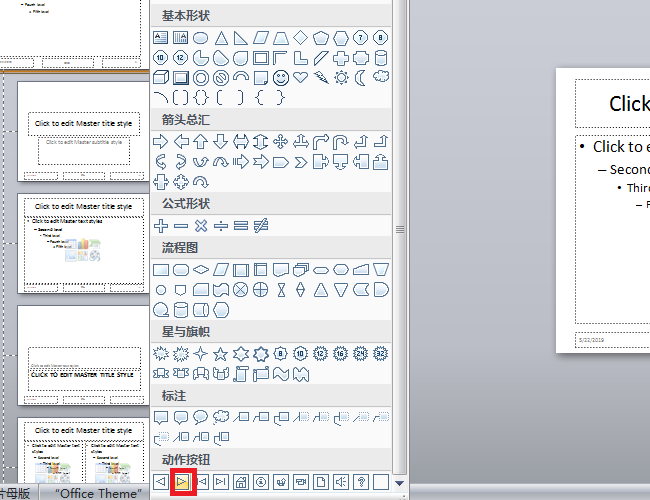The height and width of the screenshot is (500, 650).
Task: Select the Rectangular Callout shape
Action: coord(161,417)
